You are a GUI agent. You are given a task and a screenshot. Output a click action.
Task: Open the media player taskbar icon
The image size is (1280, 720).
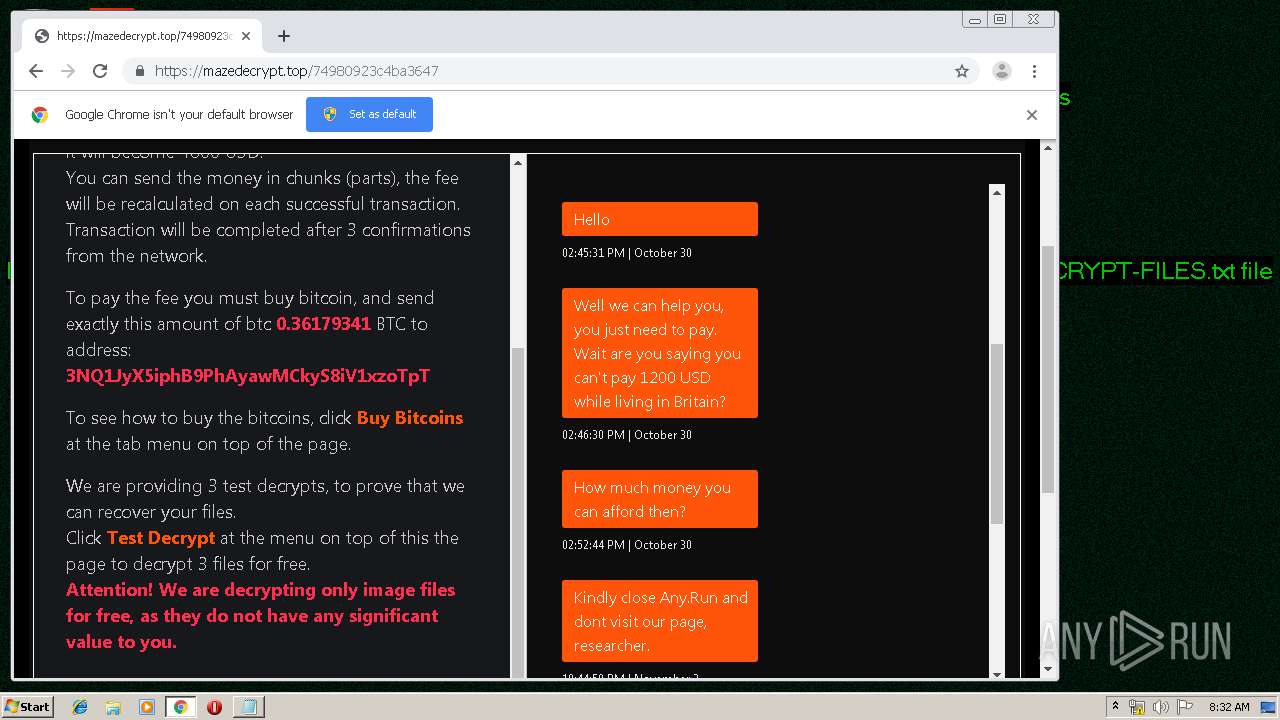(x=147, y=707)
